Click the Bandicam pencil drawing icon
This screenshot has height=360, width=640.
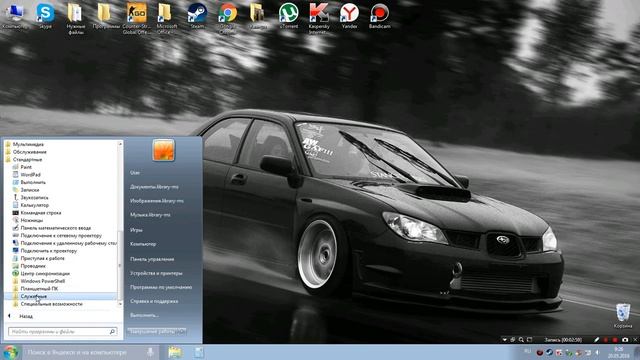coord(596,340)
